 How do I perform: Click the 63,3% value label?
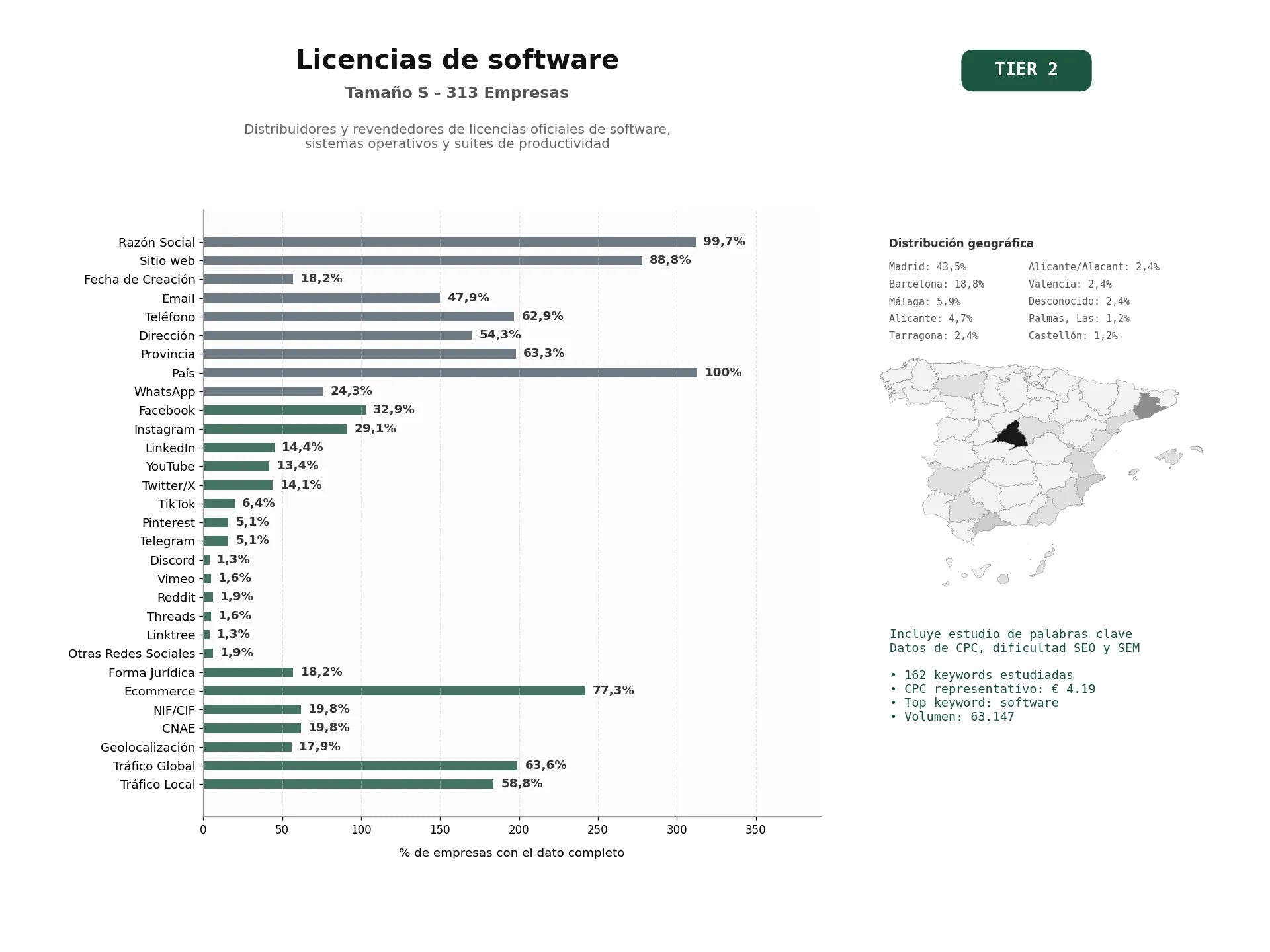pos(544,353)
